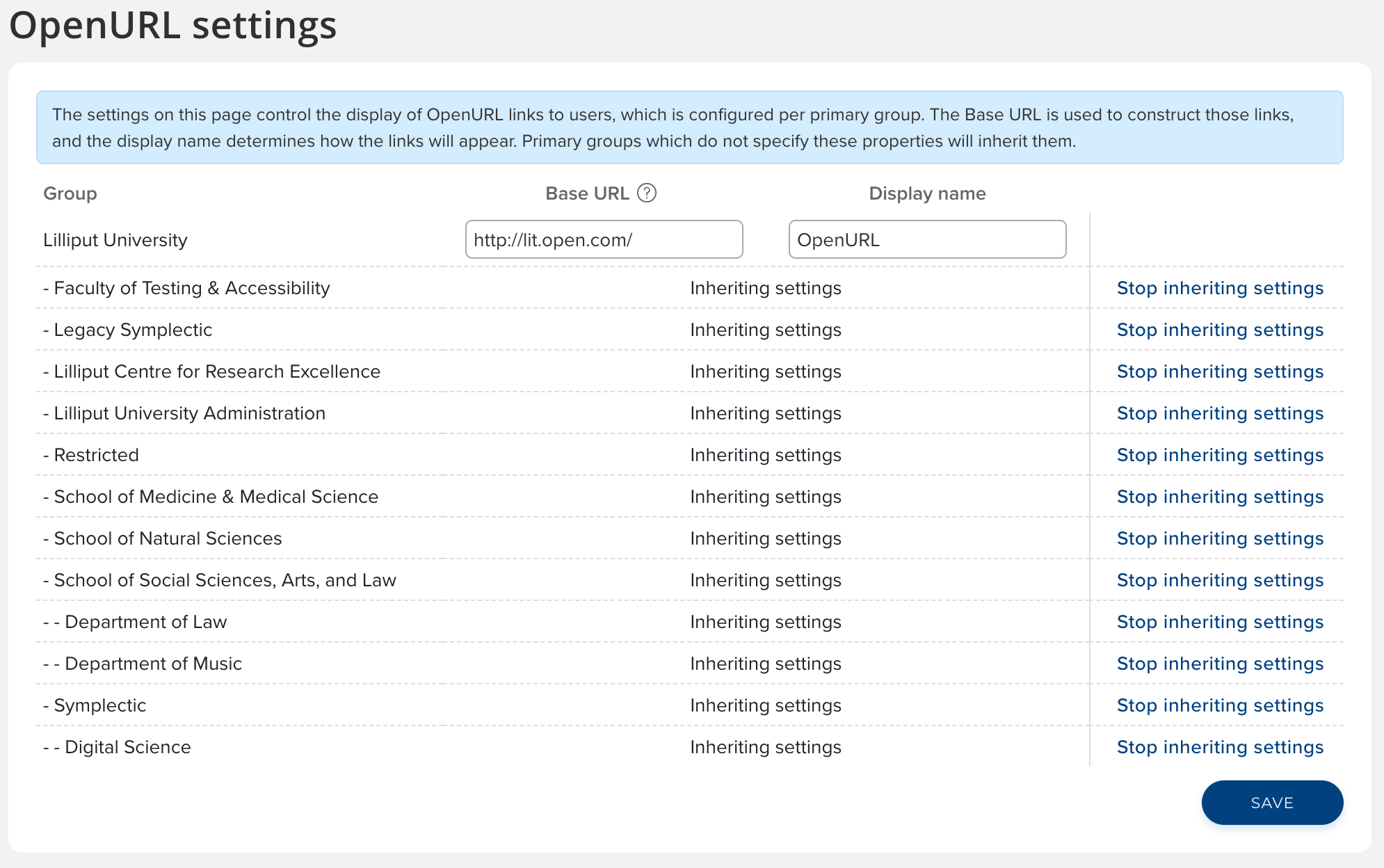Stop inheriting settings for Faculty of Testing & Accessibility
The height and width of the screenshot is (868, 1384).
click(1220, 288)
